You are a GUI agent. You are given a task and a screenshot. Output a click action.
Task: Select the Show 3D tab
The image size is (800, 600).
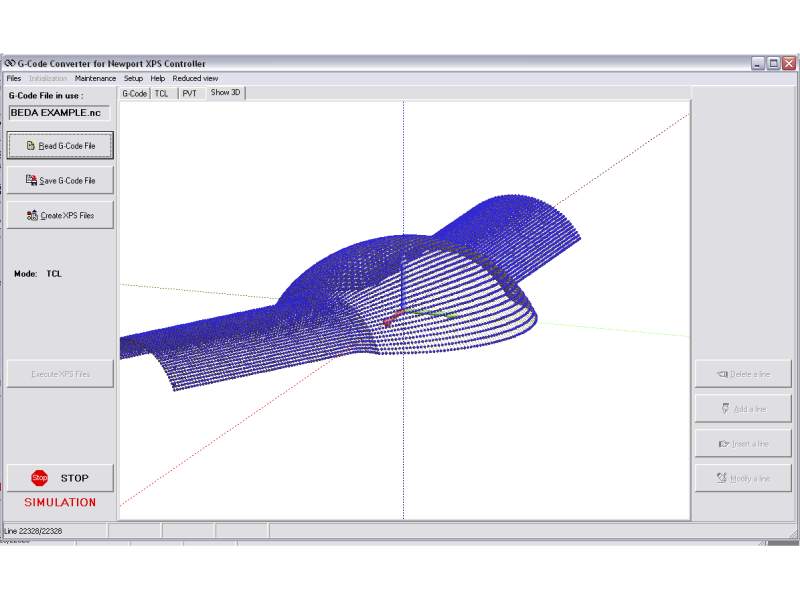tap(225, 93)
